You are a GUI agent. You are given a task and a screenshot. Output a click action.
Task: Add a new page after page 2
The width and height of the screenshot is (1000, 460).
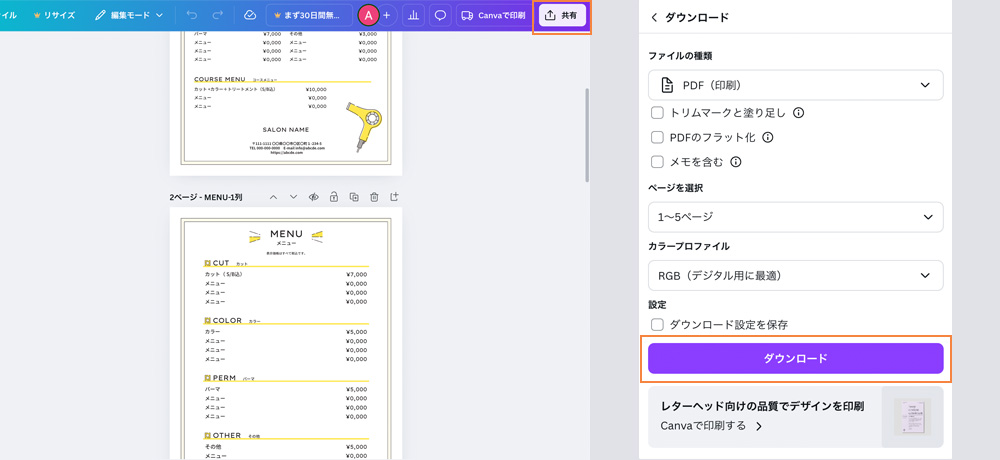pyautogui.click(x=394, y=198)
